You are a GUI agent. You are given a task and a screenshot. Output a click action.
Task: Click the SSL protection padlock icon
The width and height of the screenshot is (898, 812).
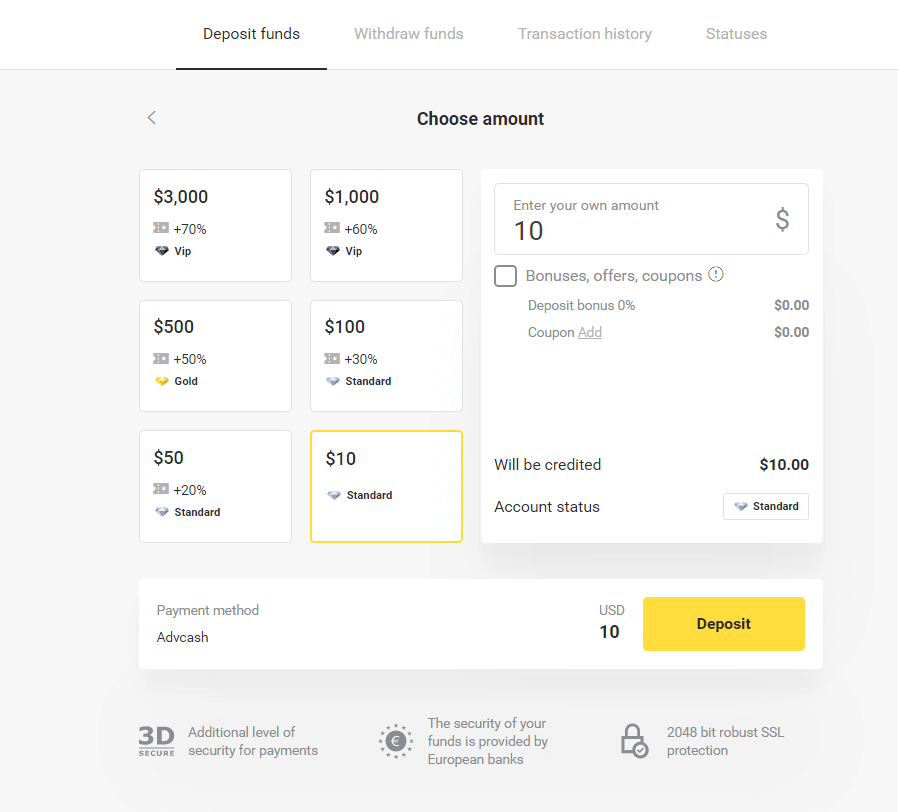(634, 741)
